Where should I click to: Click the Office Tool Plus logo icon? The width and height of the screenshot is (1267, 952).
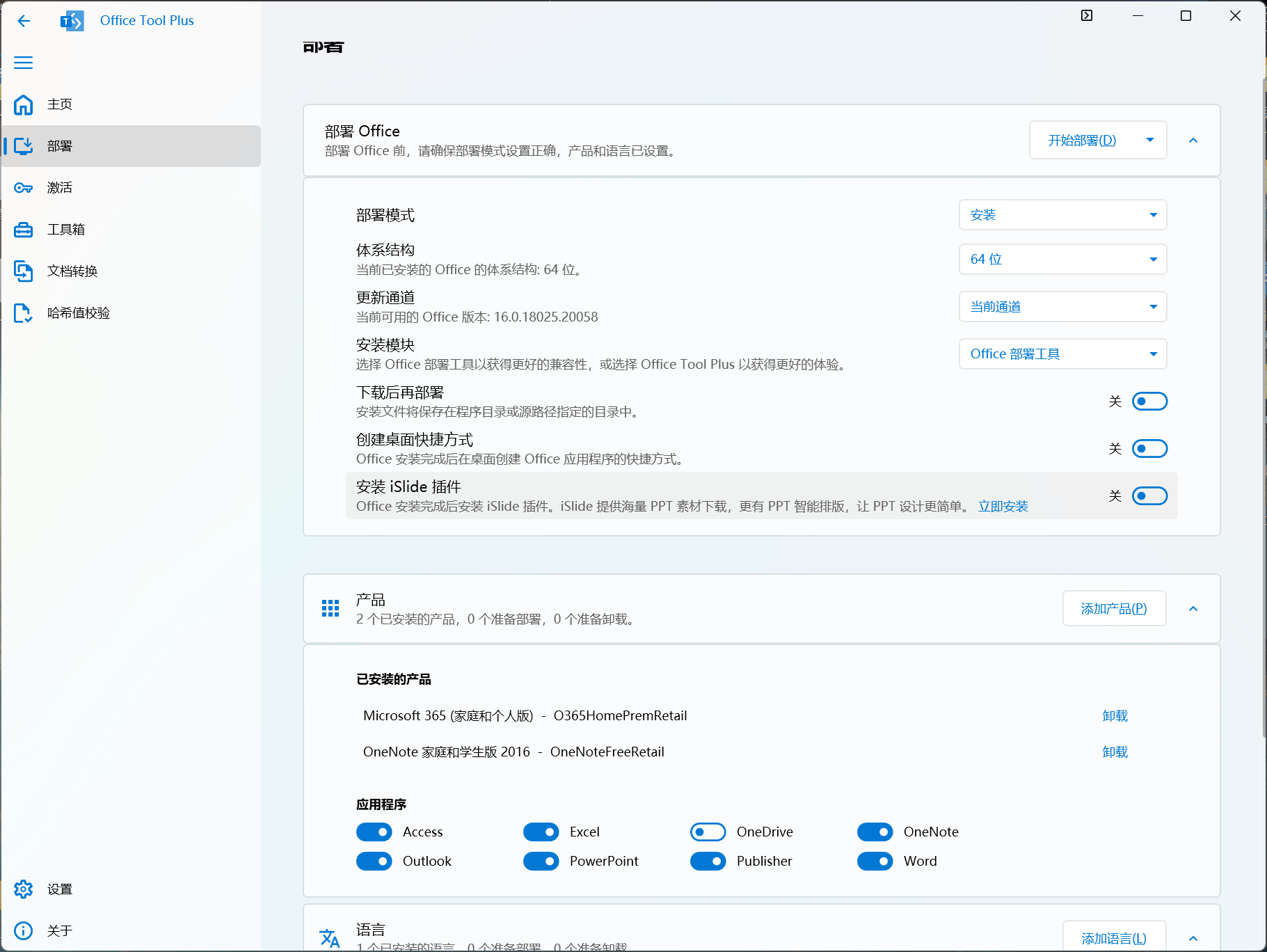[72, 21]
